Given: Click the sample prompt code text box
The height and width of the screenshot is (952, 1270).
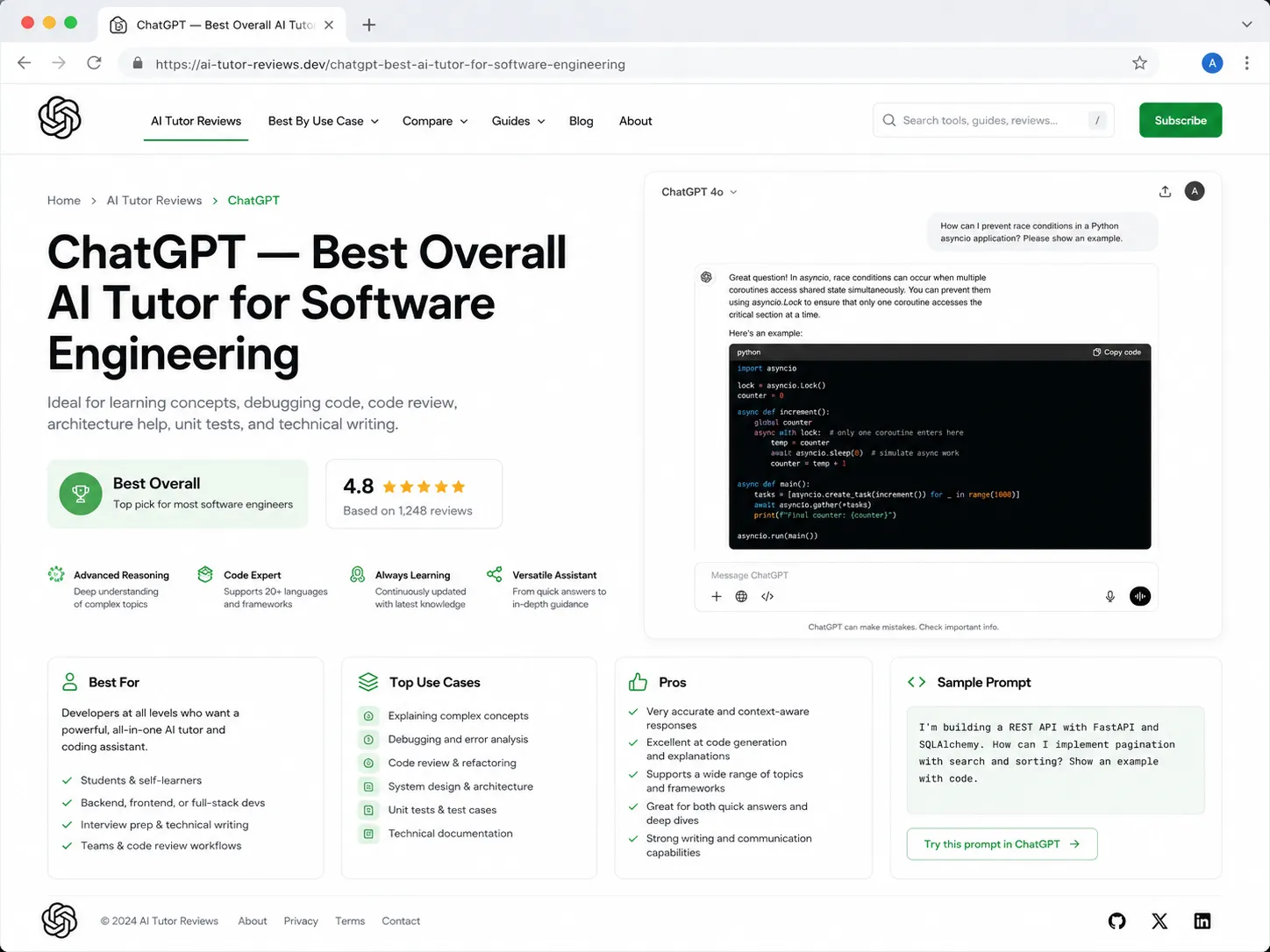Looking at the screenshot, I should [x=1055, y=760].
